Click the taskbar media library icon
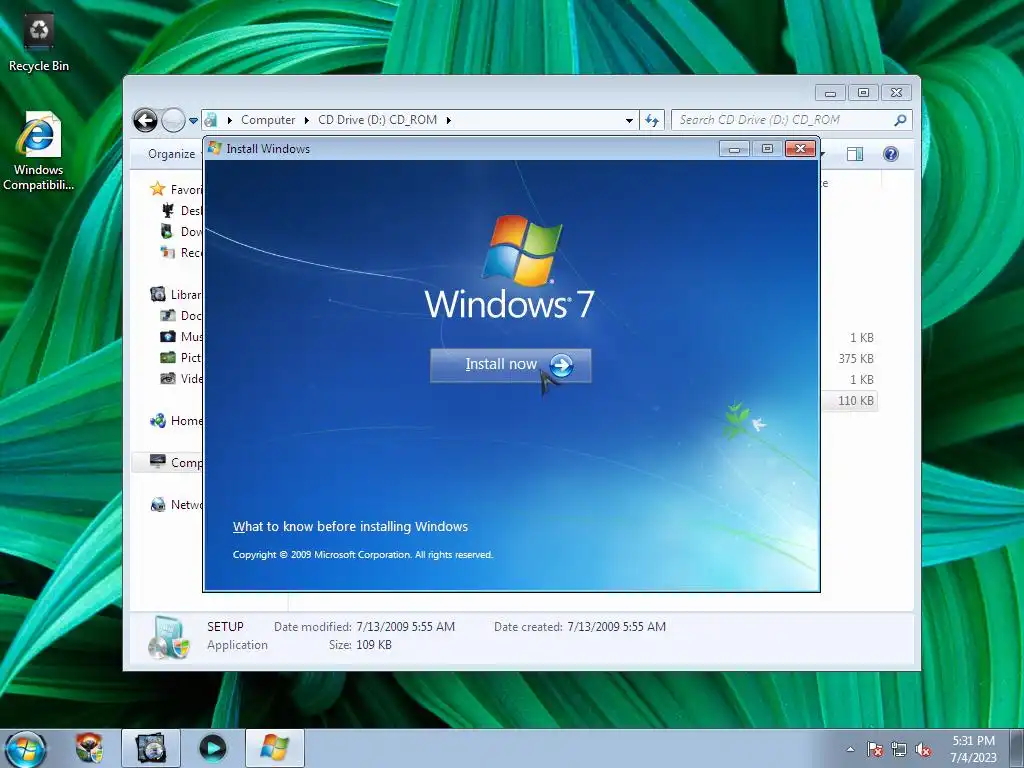Image resolution: width=1024 pixels, height=768 pixels. pyautogui.click(x=151, y=748)
